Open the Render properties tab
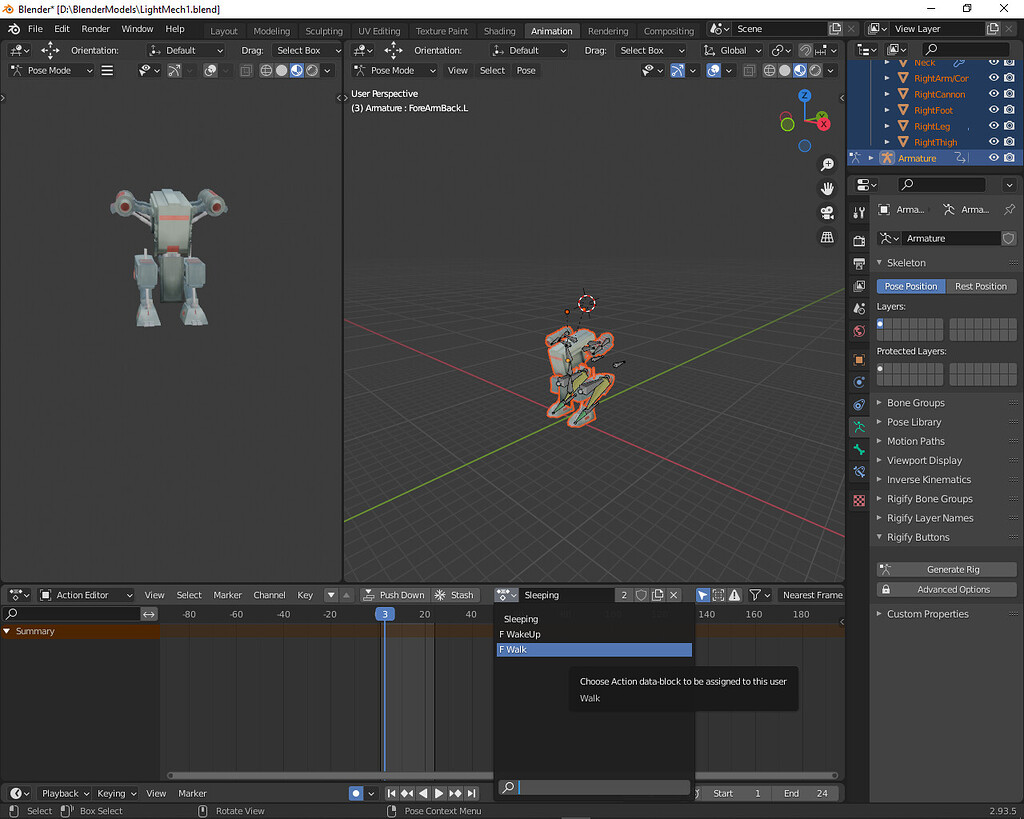Viewport: 1024px width, 819px height. click(858, 238)
